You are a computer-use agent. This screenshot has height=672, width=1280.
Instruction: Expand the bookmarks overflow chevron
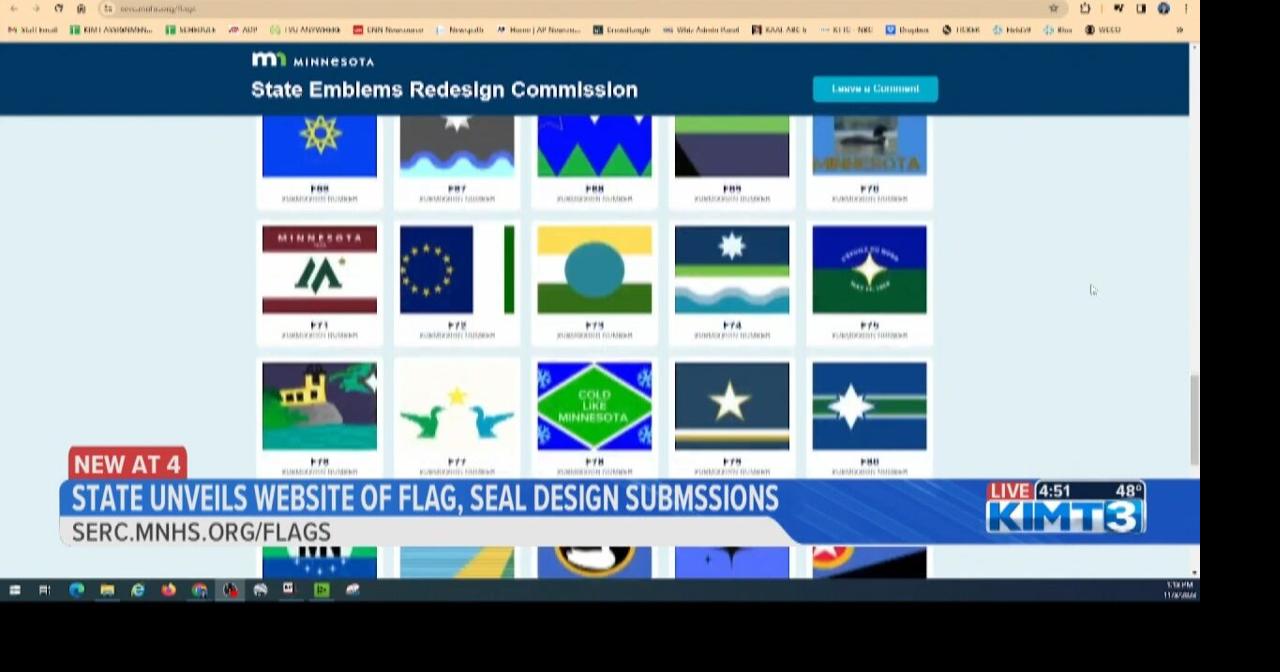pos(1179,30)
